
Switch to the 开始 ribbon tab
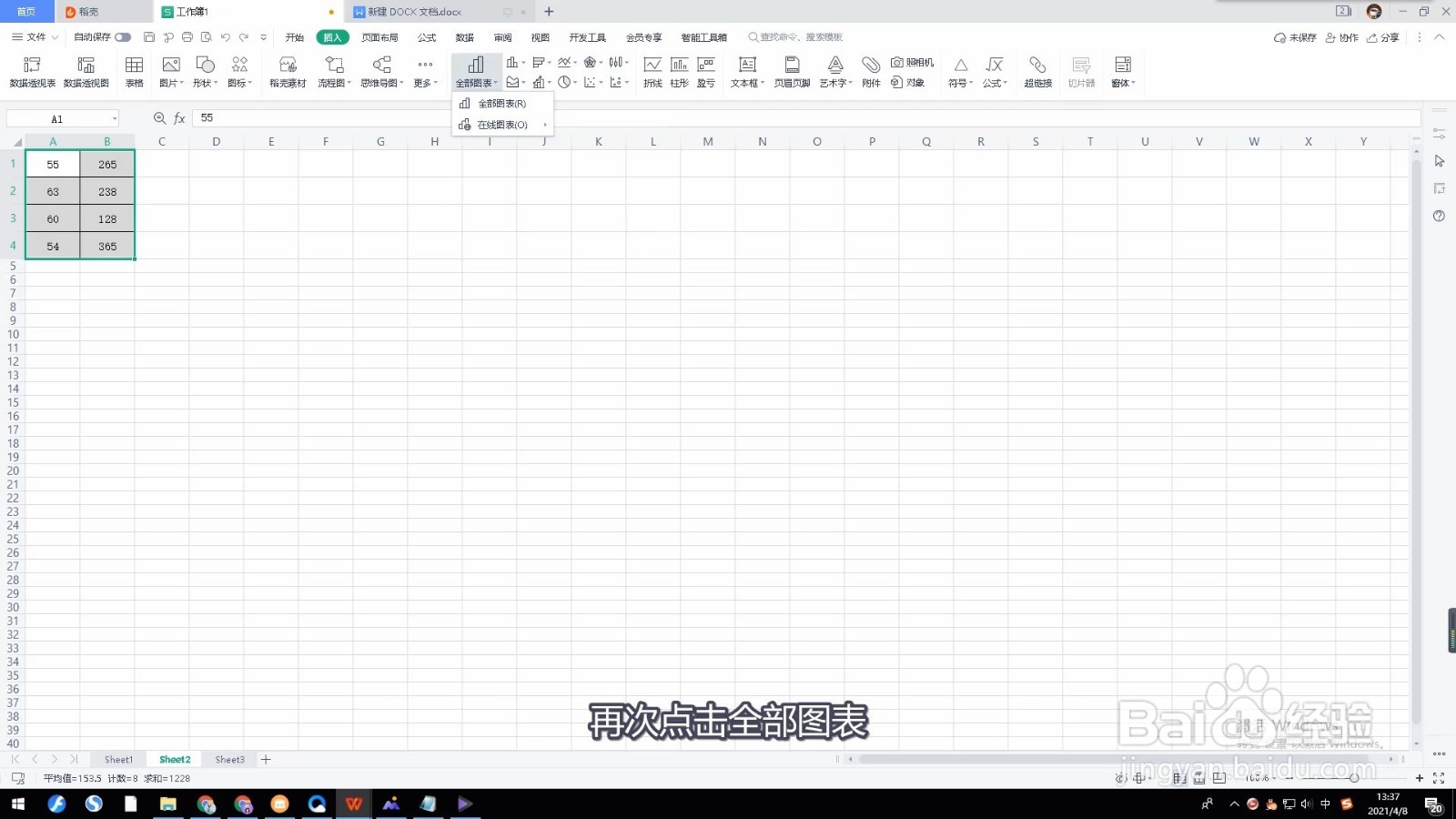295,37
